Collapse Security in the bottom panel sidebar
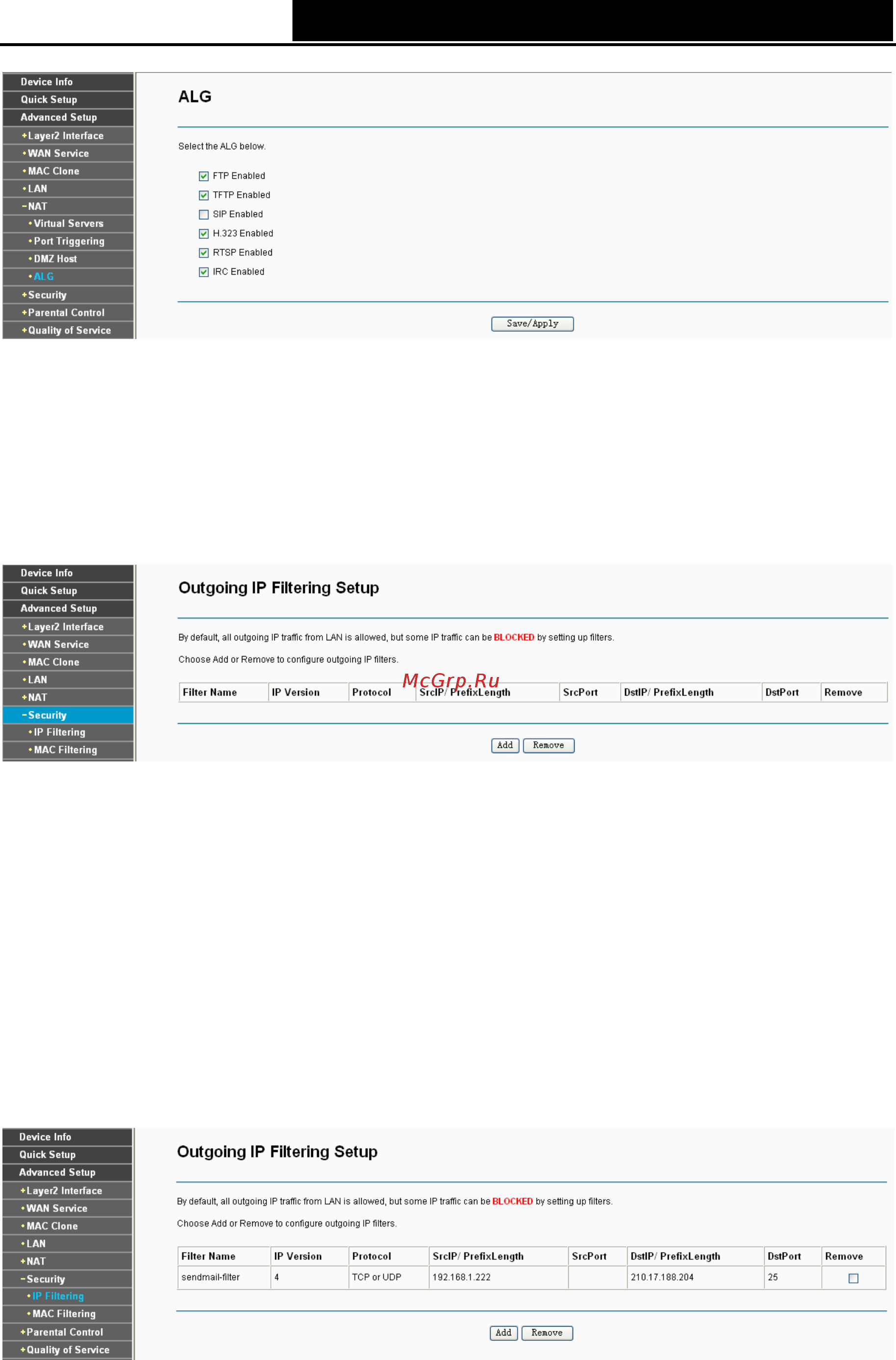 tap(67, 1279)
